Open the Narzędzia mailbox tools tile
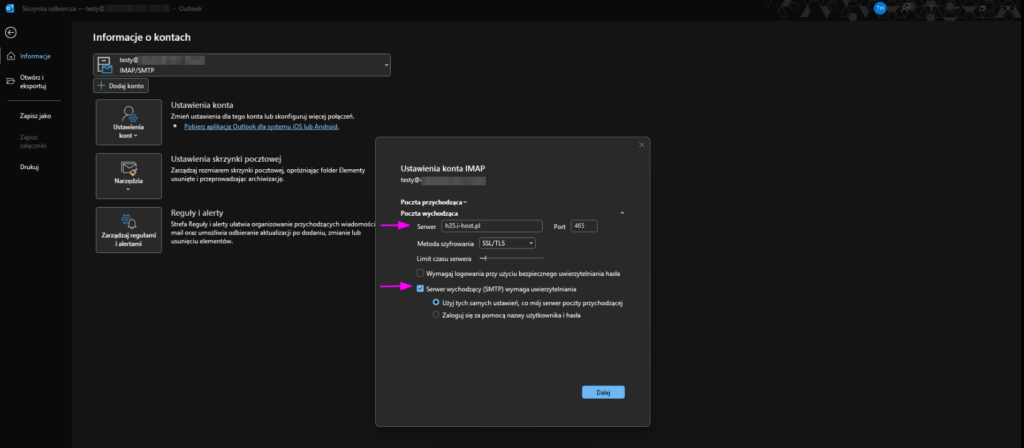Viewport: 1024px width, 448px height. click(130, 176)
